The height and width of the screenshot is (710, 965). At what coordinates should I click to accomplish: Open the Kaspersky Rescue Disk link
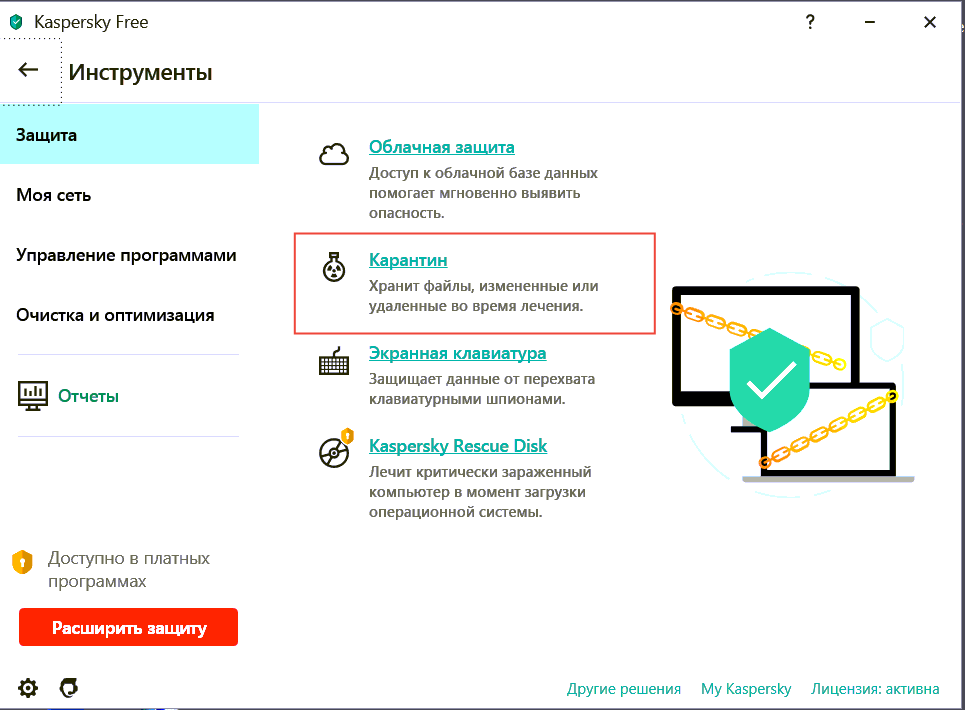click(x=458, y=446)
